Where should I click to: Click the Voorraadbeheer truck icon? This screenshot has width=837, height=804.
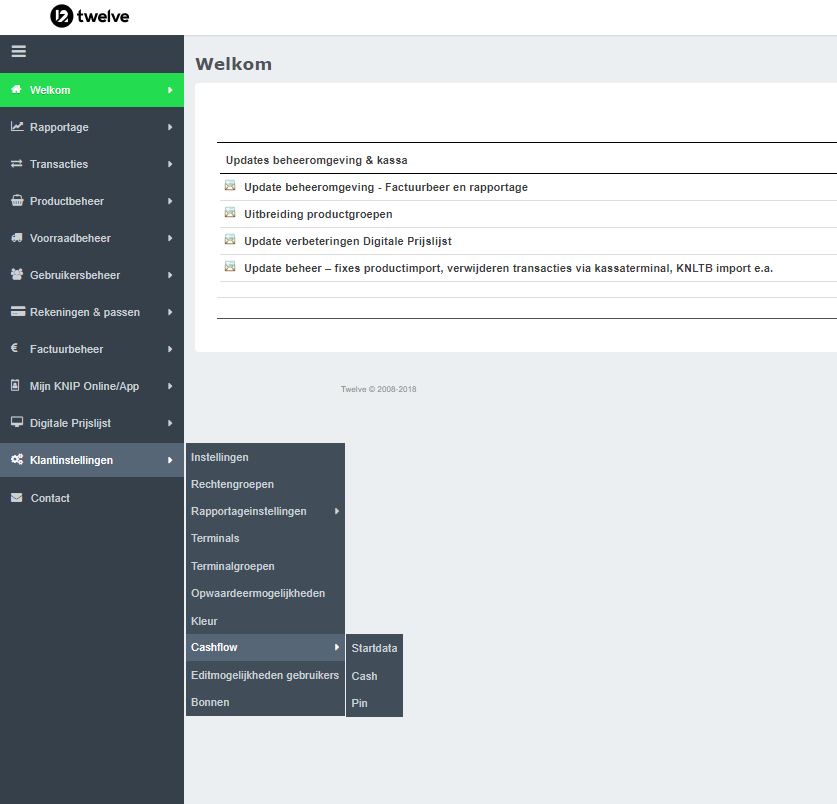(x=17, y=238)
